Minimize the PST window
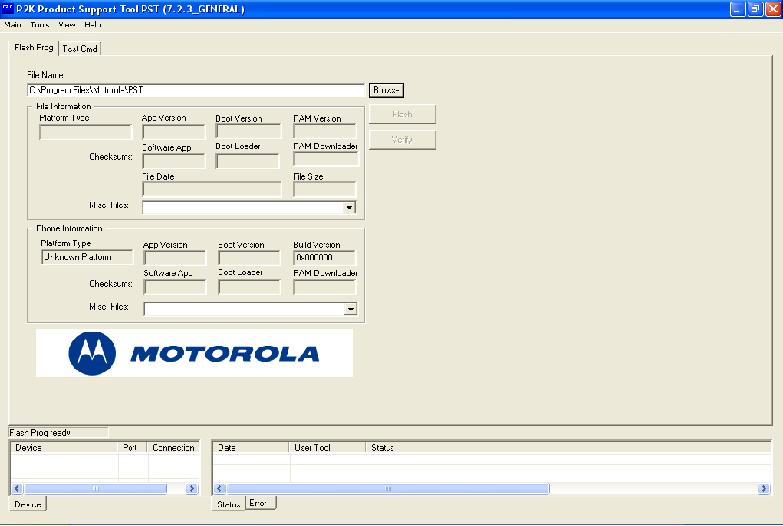 point(738,9)
